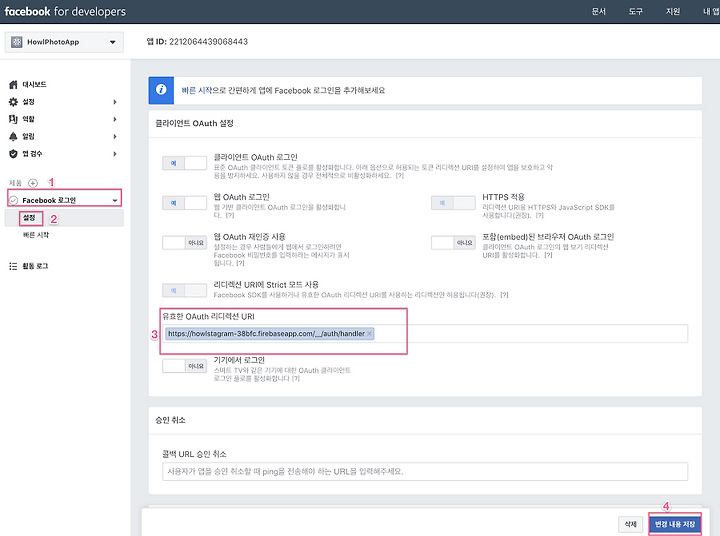This screenshot has width=720, height=536.
Task: Follow the 빠른 시작 link in info banner
Action: coord(197,90)
